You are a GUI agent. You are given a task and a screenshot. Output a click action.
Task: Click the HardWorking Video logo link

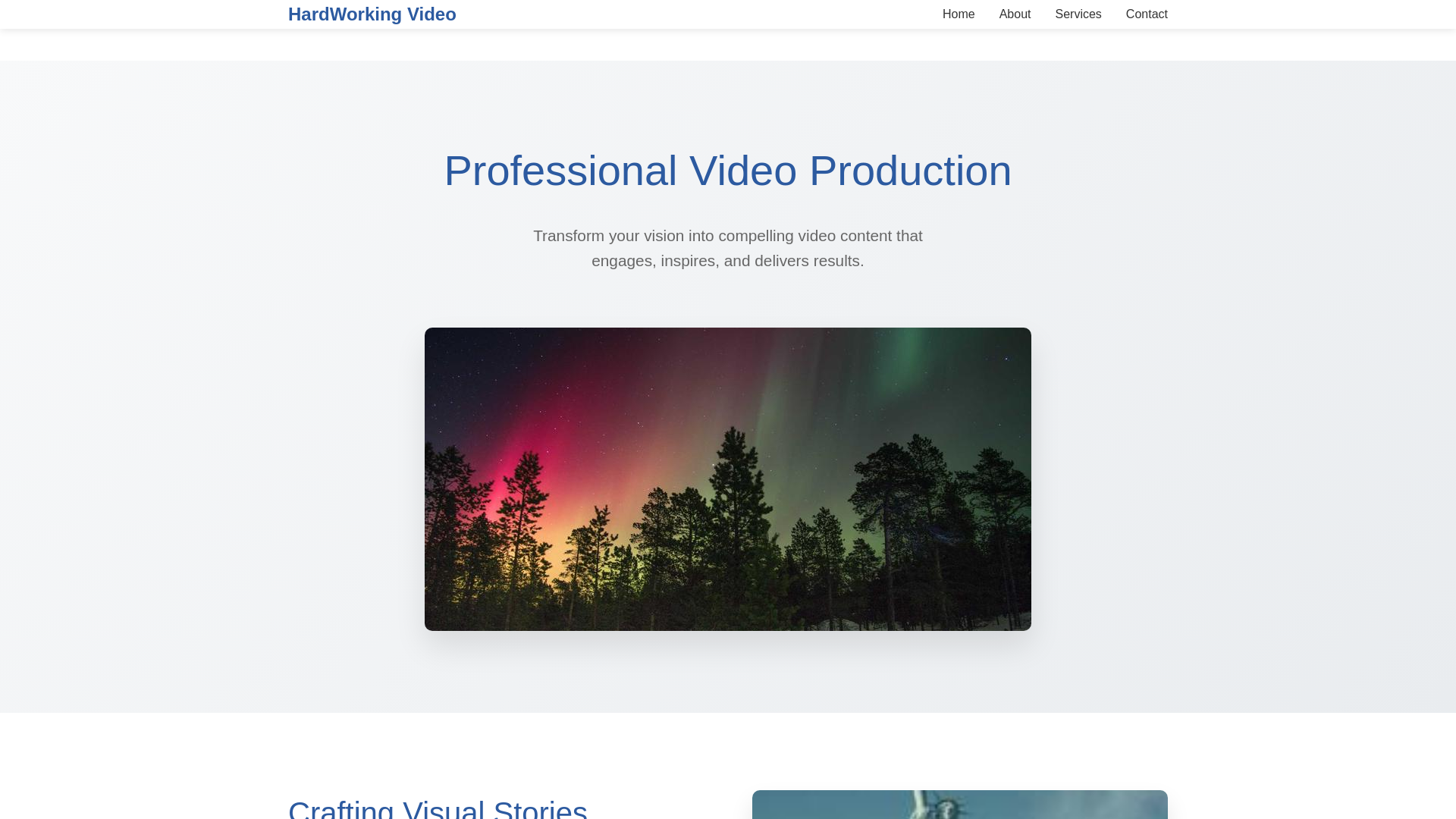pyautogui.click(x=372, y=14)
